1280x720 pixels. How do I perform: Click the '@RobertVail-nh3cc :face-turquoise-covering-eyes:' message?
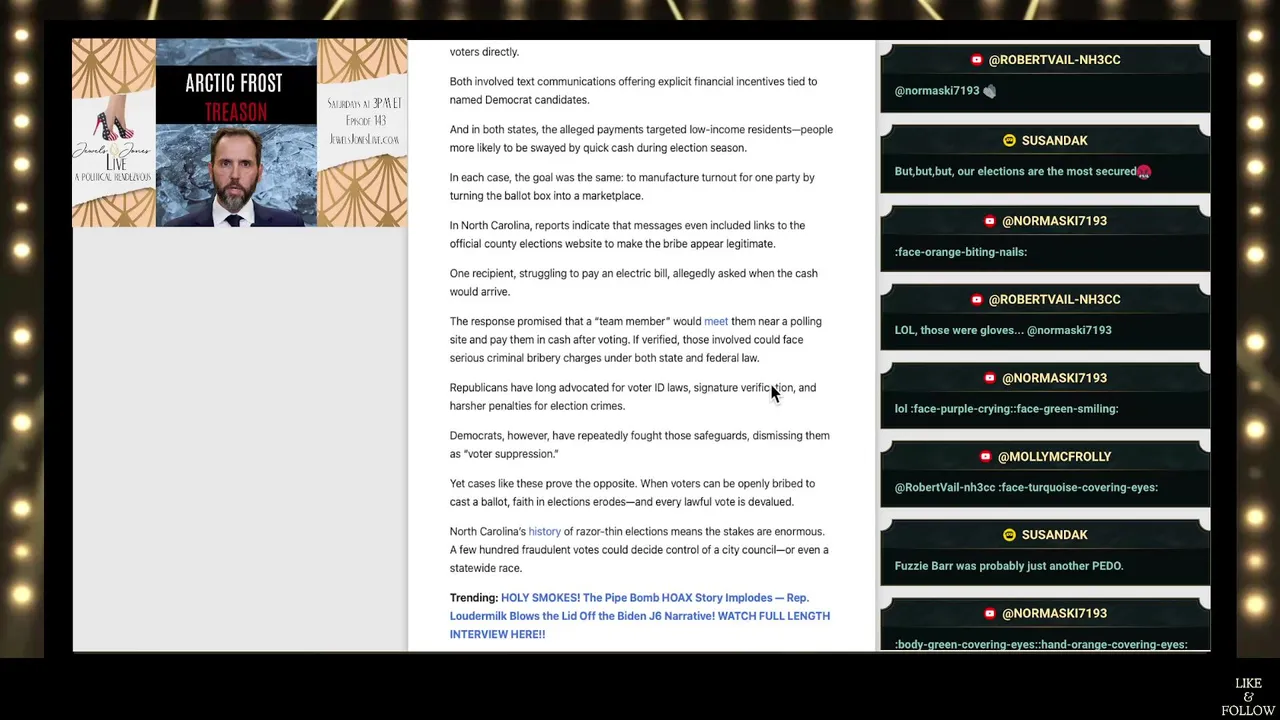(x=1026, y=487)
